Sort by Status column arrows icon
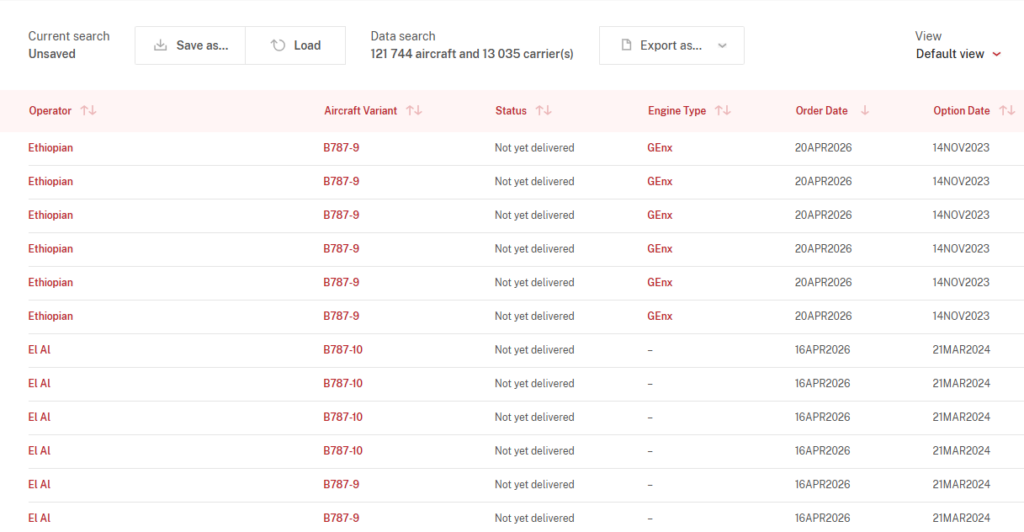The height and width of the screenshot is (532, 1024). (544, 110)
